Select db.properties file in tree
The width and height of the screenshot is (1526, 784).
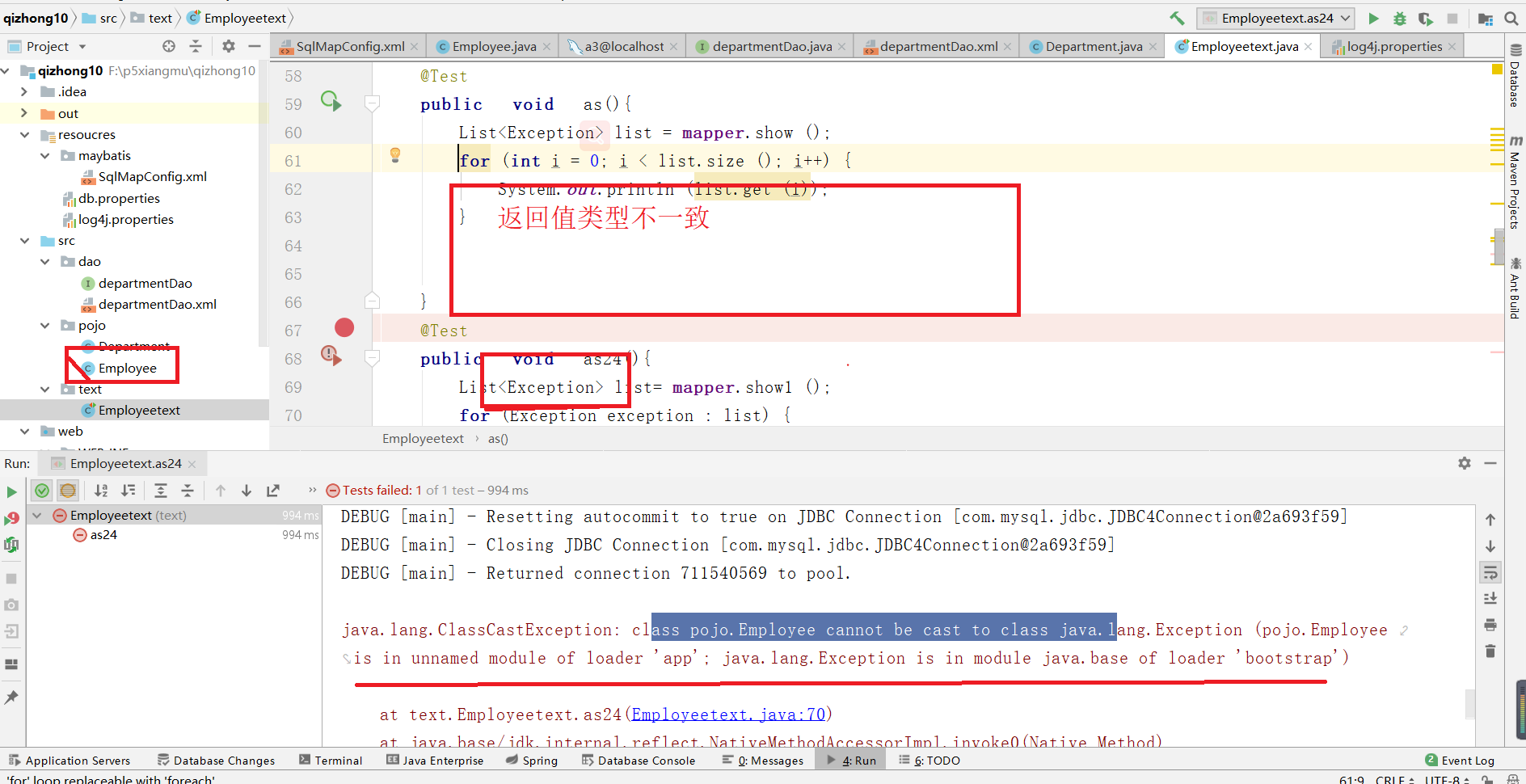pyautogui.click(x=119, y=199)
